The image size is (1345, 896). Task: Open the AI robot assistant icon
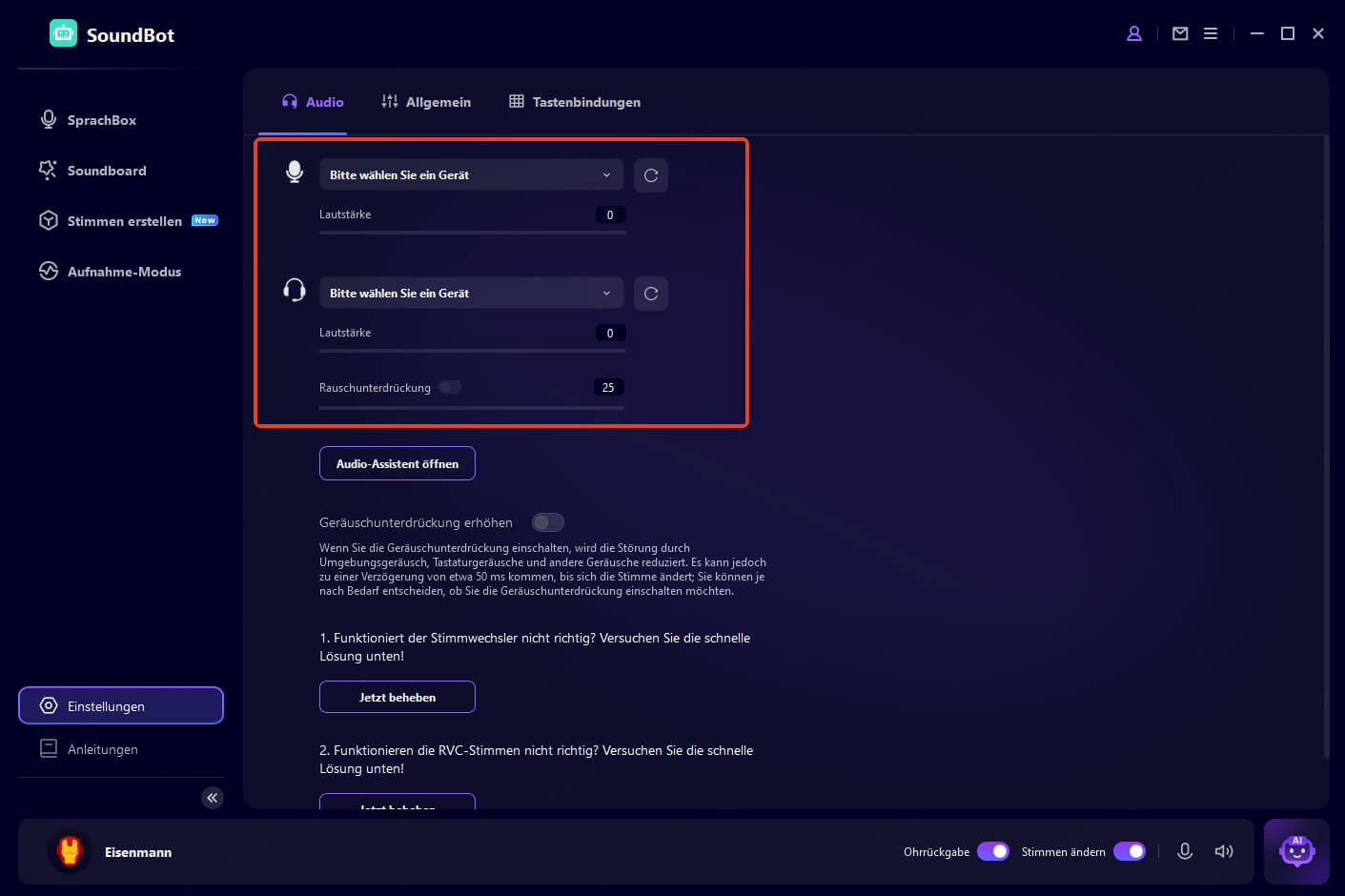tap(1296, 851)
